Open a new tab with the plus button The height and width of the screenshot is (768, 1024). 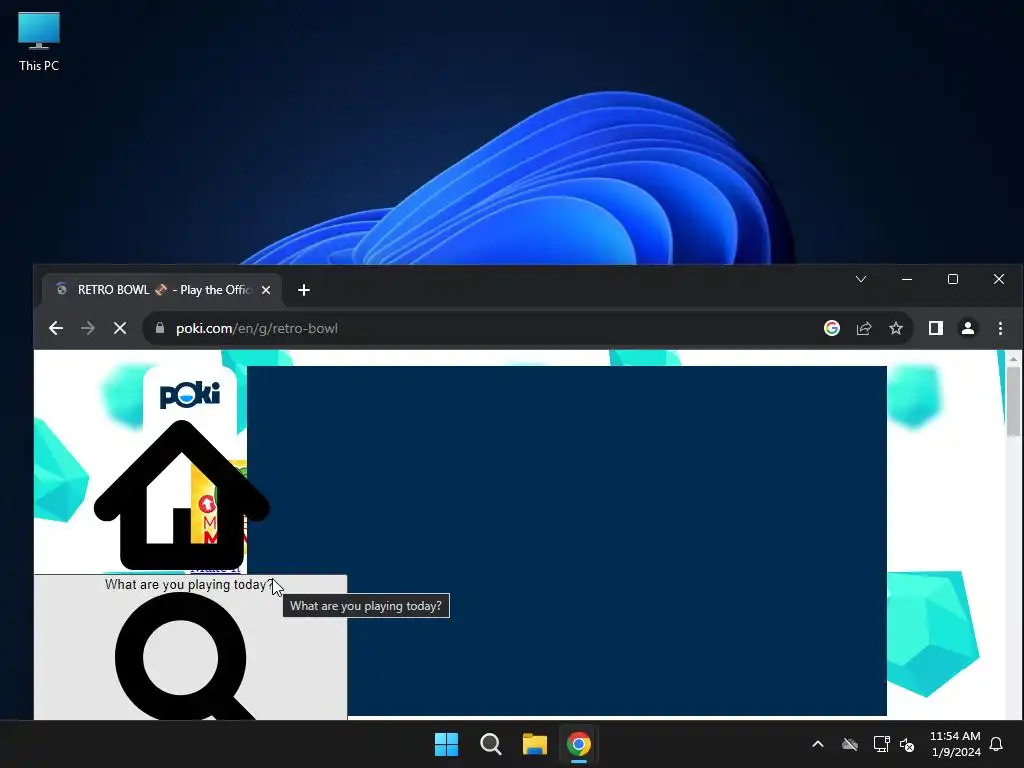click(304, 290)
